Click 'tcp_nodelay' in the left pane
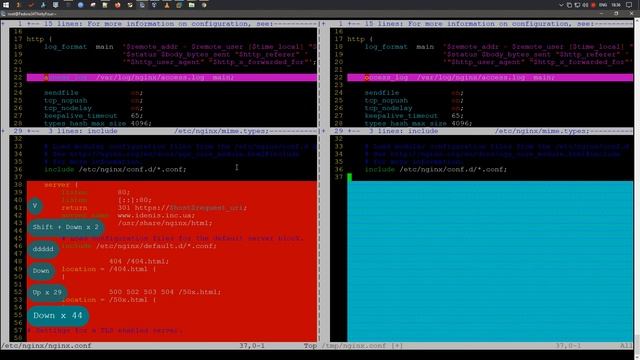Screen dimensions: 640x360 (x=68, y=108)
